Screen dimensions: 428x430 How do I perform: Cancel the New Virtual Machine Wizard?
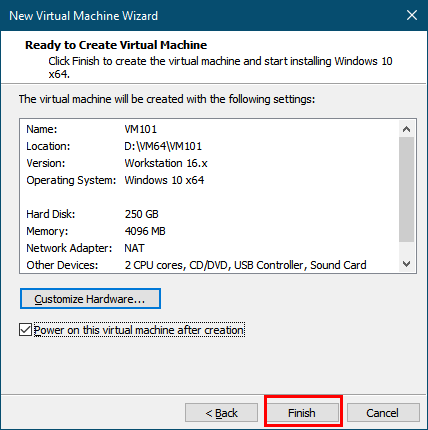[383, 413]
